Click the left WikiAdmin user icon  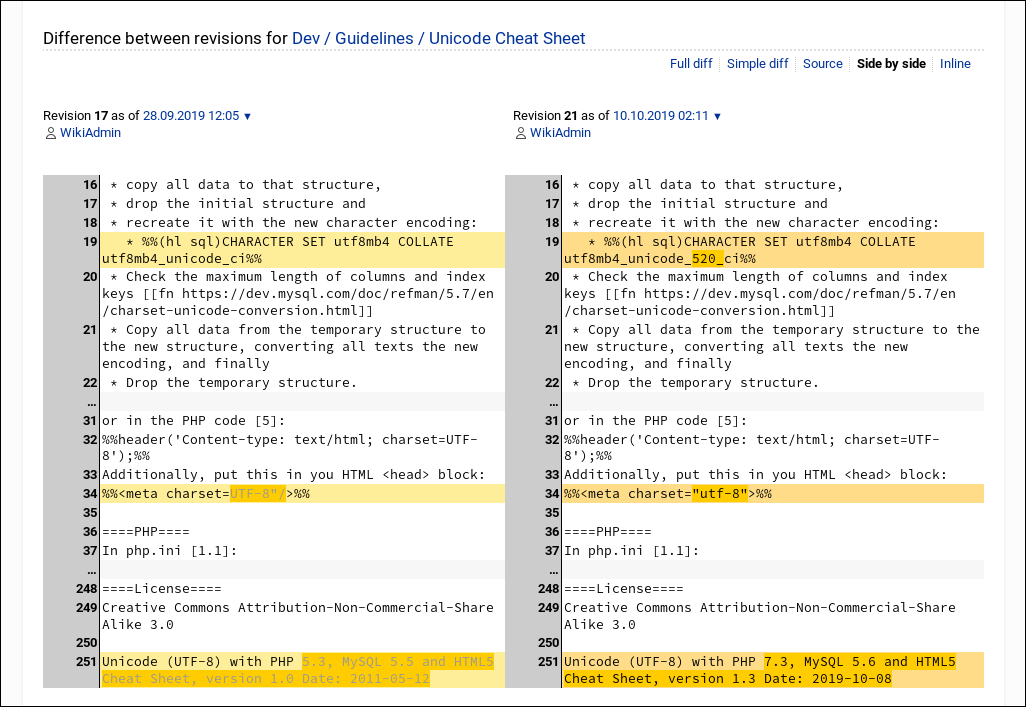pos(51,132)
